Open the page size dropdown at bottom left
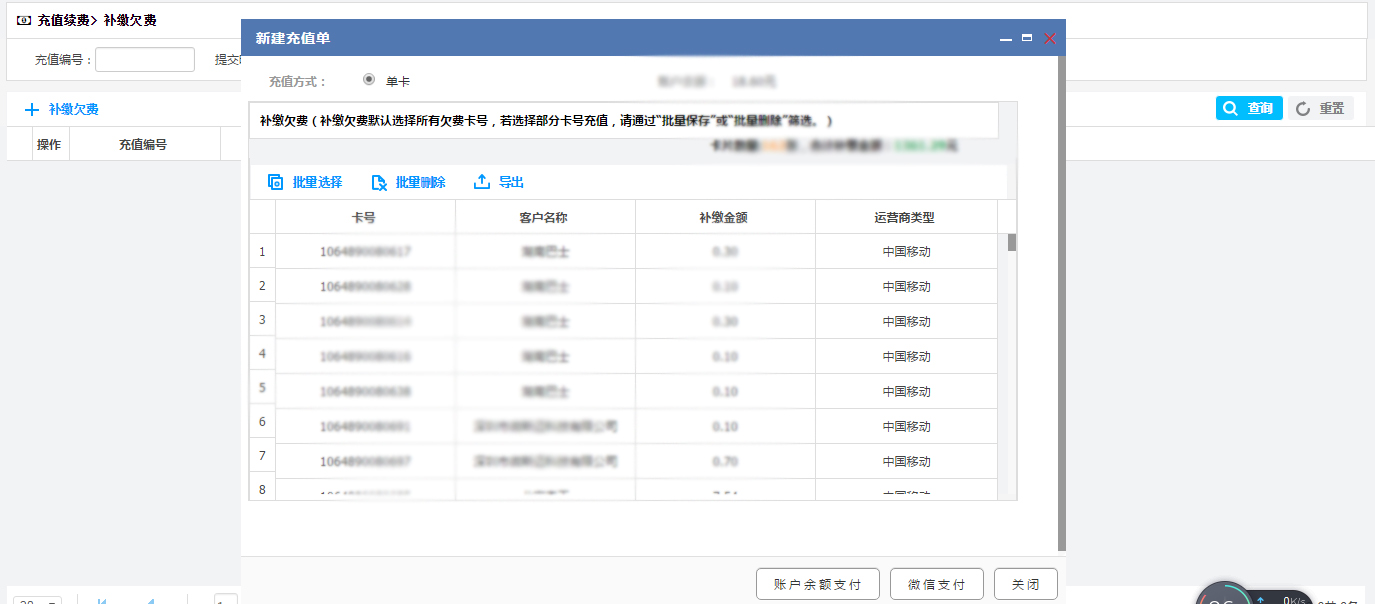 pos(38,600)
